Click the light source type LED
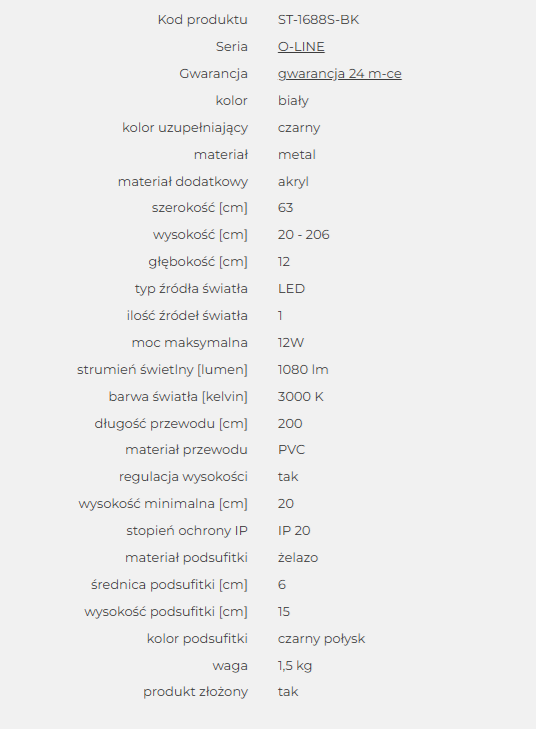Viewport: 552px width, 729px height. [291, 289]
